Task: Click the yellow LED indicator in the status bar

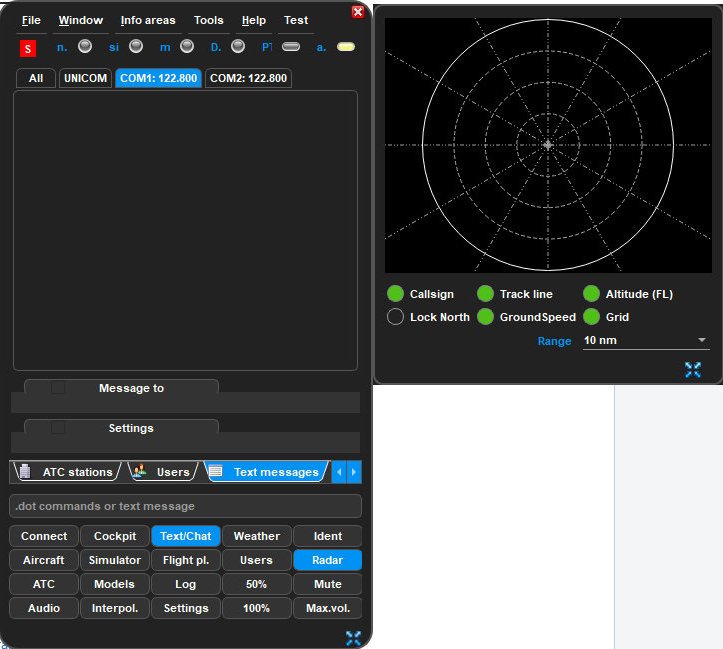Action: (x=346, y=46)
